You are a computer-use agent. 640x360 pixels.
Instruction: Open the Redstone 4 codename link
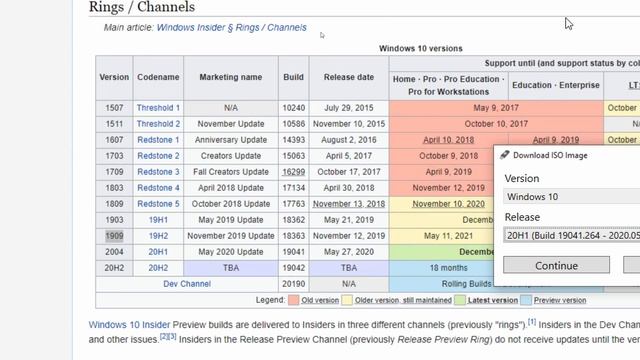pyautogui.click(x=158, y=188)
